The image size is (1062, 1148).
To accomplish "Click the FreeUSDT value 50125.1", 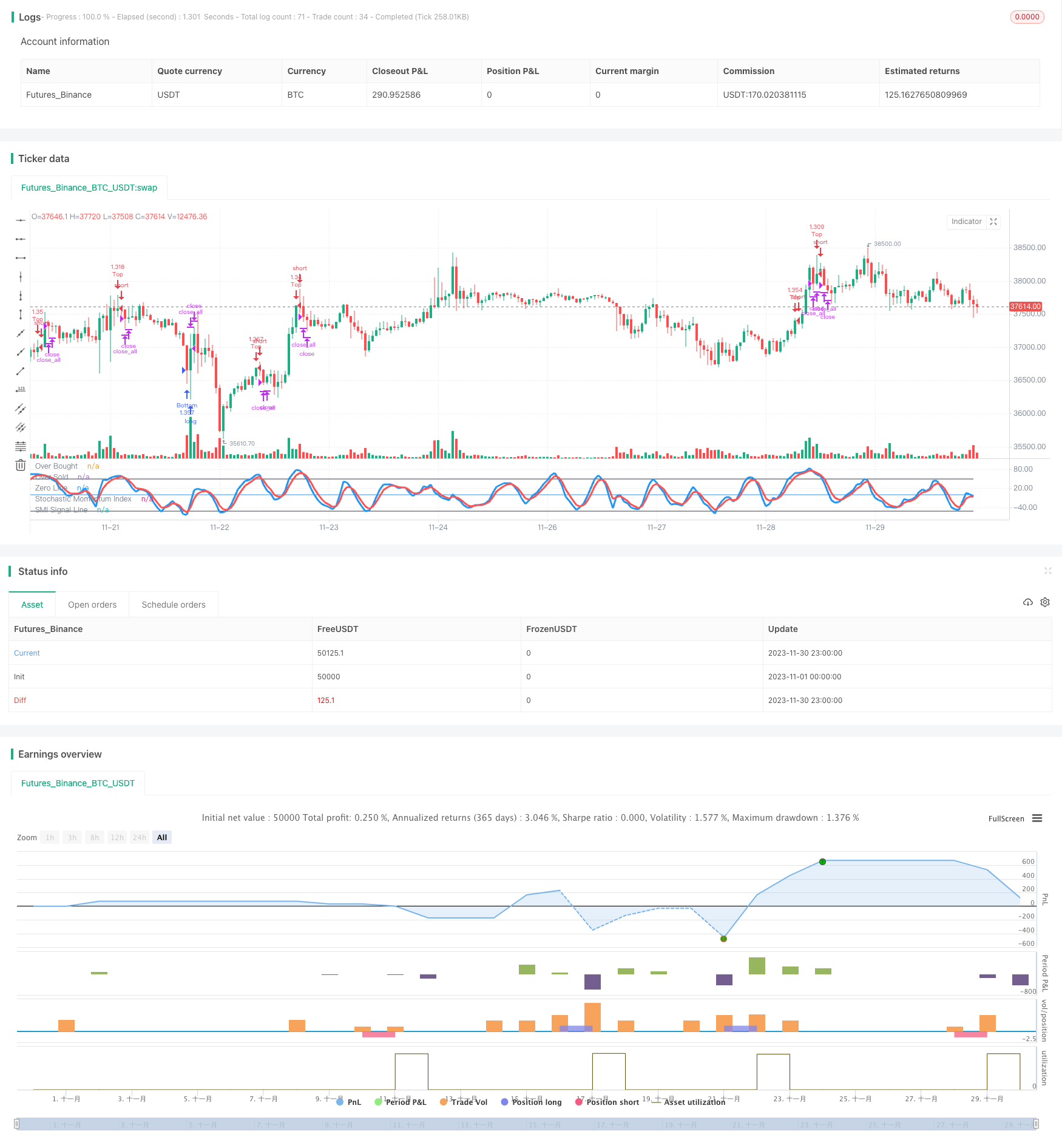I will coord(331,653).
